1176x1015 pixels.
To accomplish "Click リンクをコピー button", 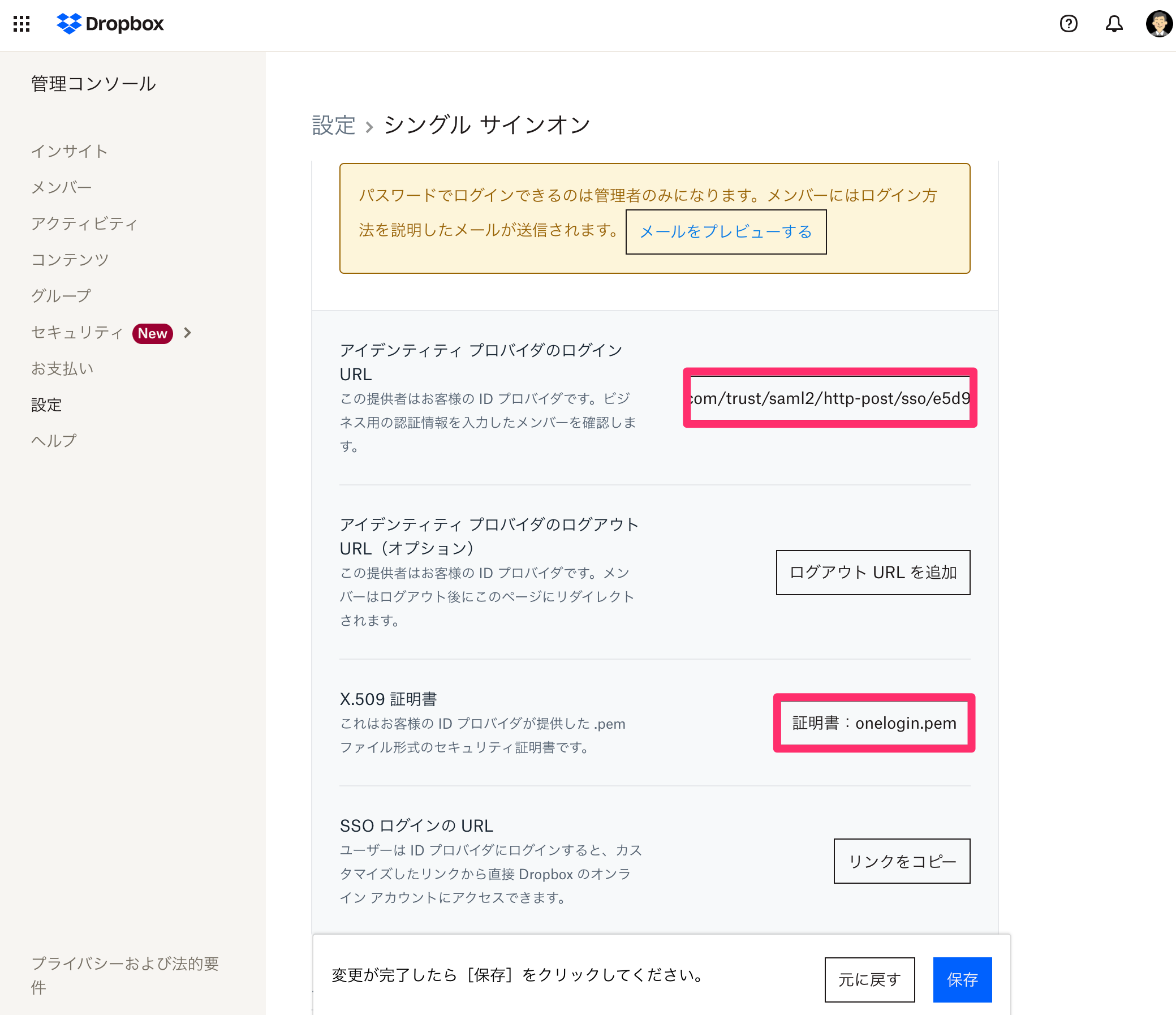I will click(902, 861).
